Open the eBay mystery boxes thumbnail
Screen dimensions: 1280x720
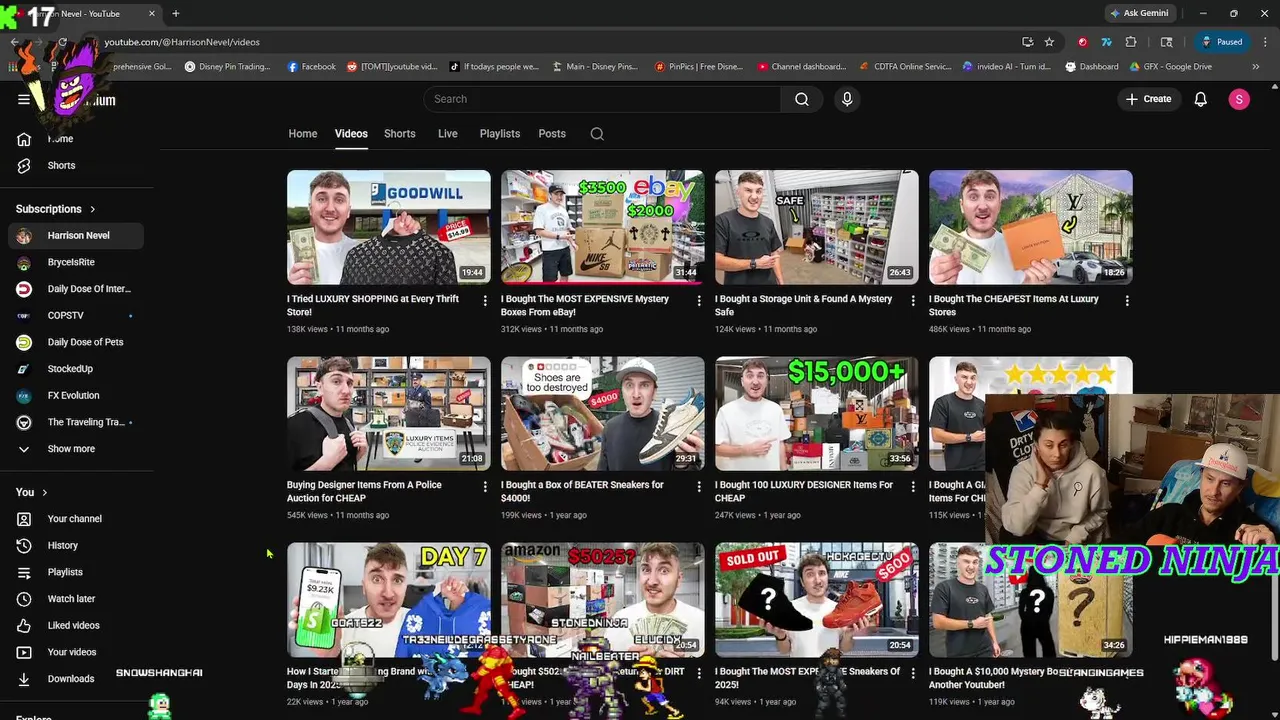coord(603,227)
